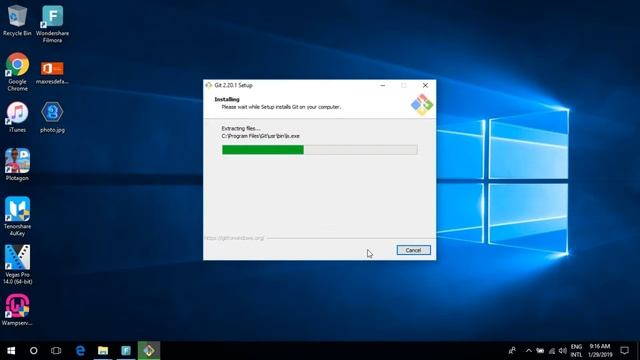Viewport: 640px width, 360px height.
Task: Click the installation progress bar
Action: [320, 150]
